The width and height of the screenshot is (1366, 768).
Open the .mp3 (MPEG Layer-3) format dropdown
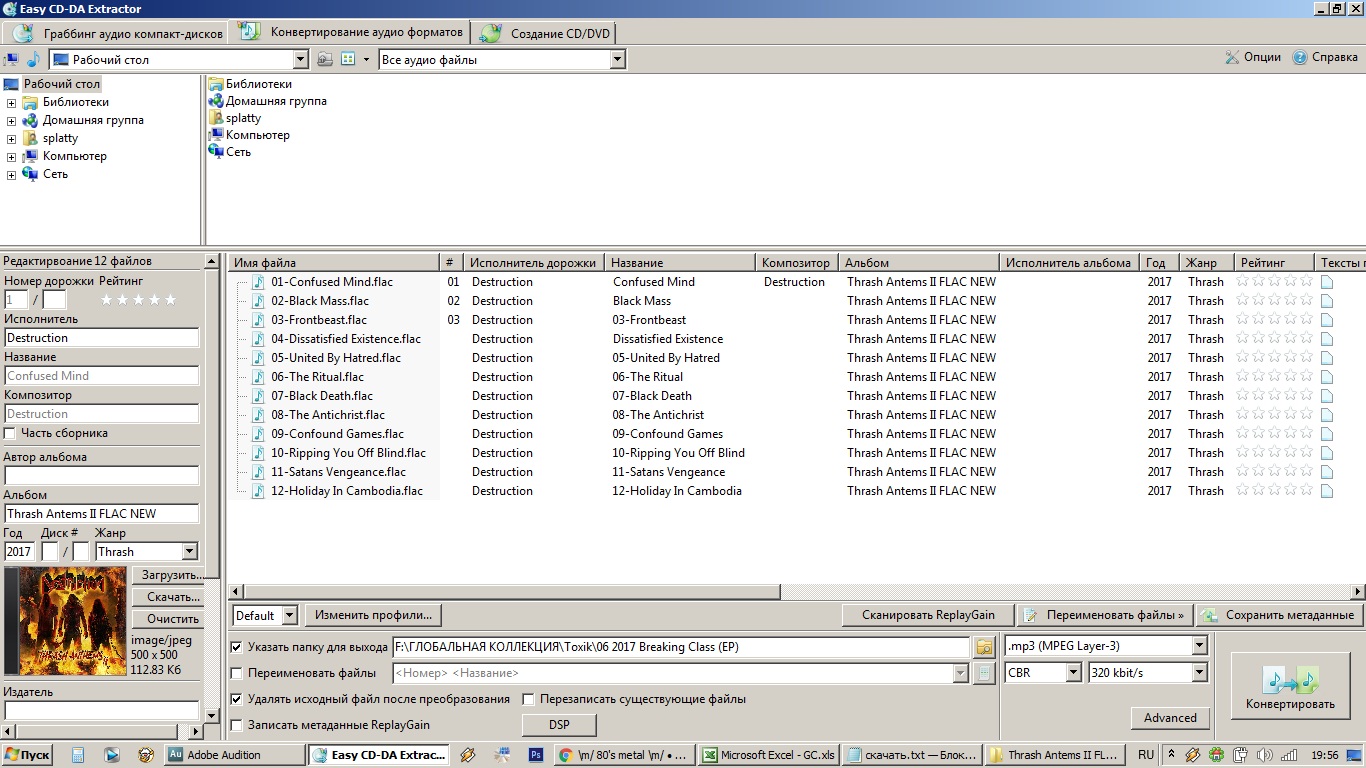tap(1200, 646)
